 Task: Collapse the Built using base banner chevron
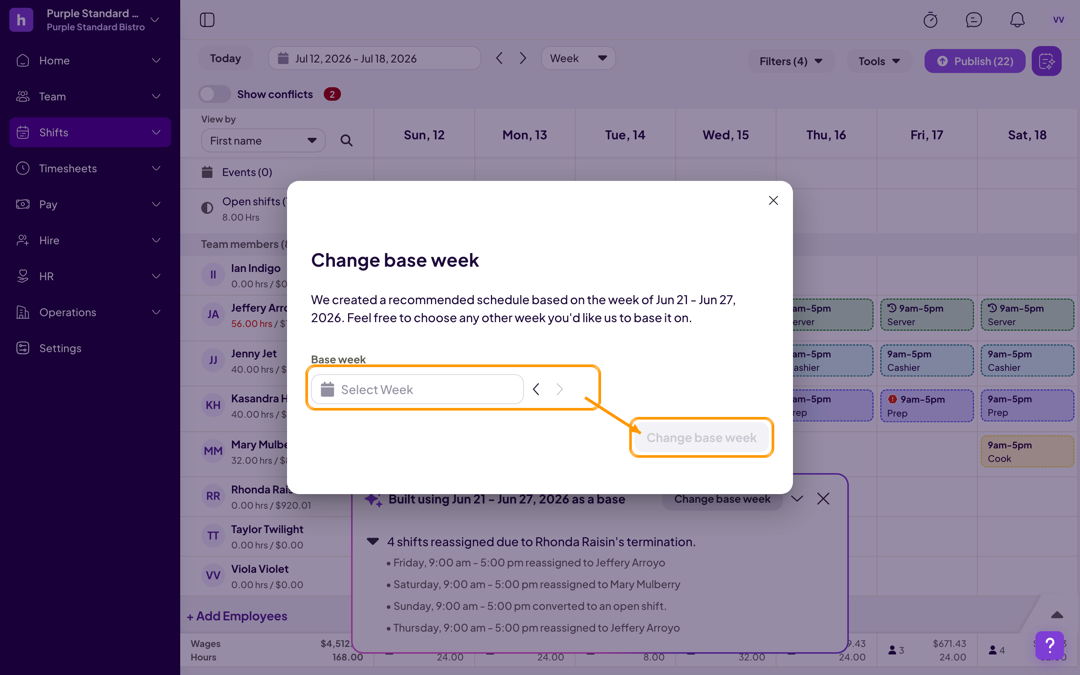tap(797, 499)
